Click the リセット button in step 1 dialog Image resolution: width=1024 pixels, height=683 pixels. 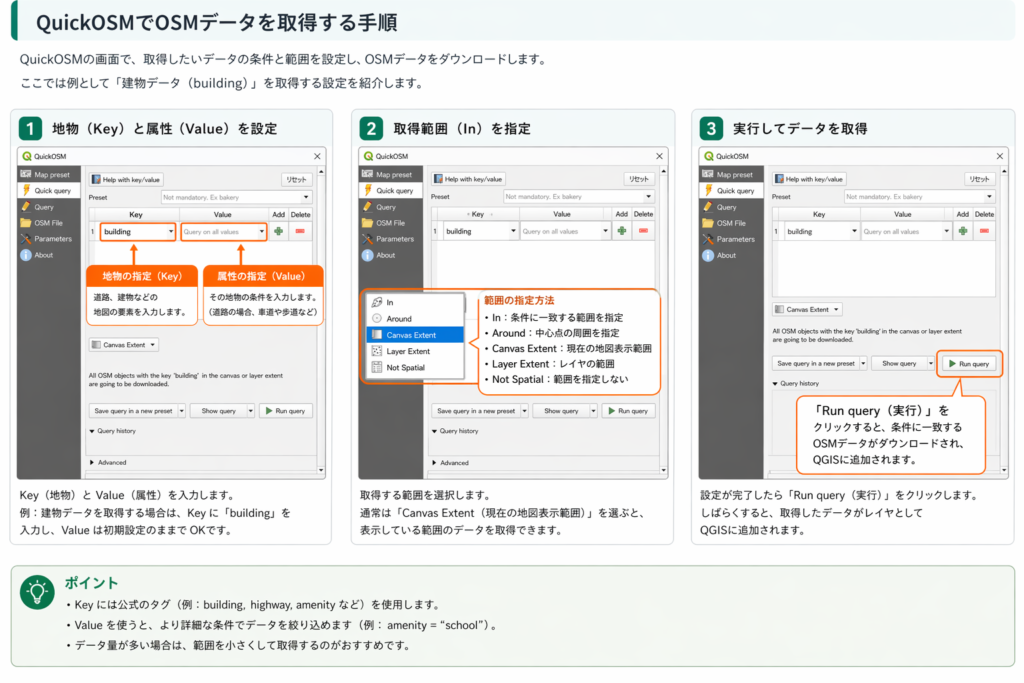296,179
